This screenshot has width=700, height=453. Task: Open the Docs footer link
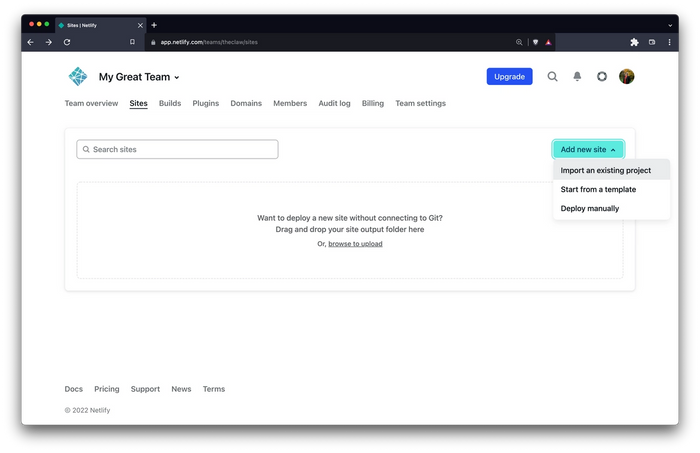(74, 389)
